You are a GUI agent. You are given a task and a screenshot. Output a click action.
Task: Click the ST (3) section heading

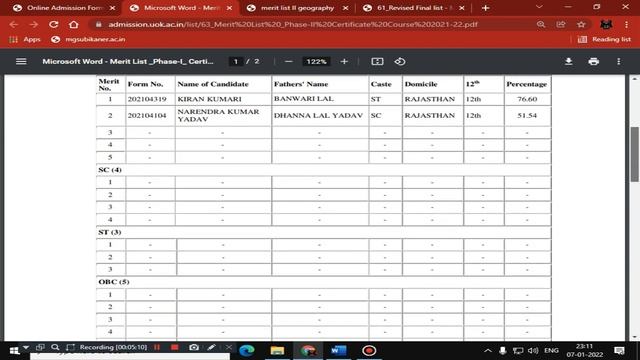[110, 232]
